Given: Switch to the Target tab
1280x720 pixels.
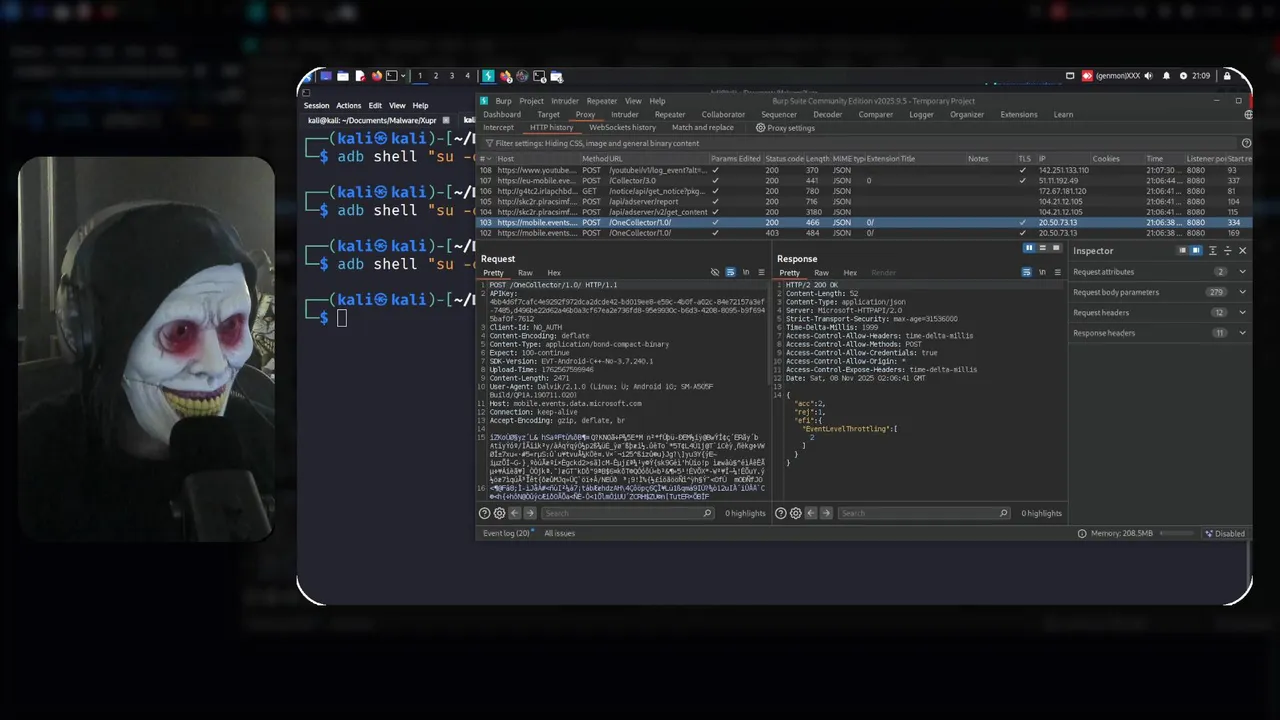Looking at the screenshot, I should pyautogui.click(x=548, y=114).
